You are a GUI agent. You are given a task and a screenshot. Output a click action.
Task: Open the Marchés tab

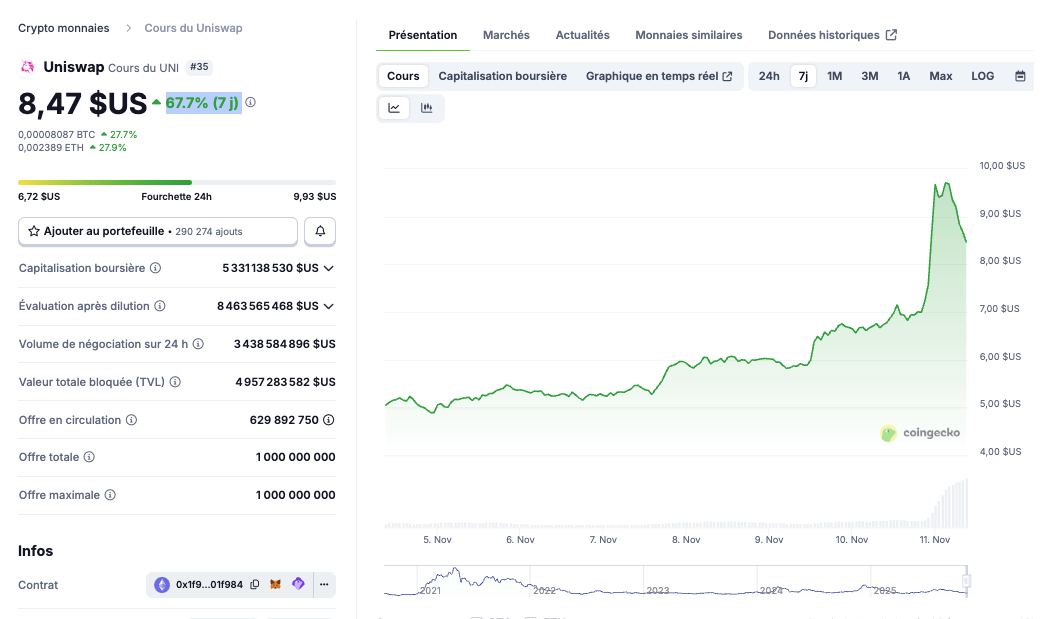click(506, 35)
